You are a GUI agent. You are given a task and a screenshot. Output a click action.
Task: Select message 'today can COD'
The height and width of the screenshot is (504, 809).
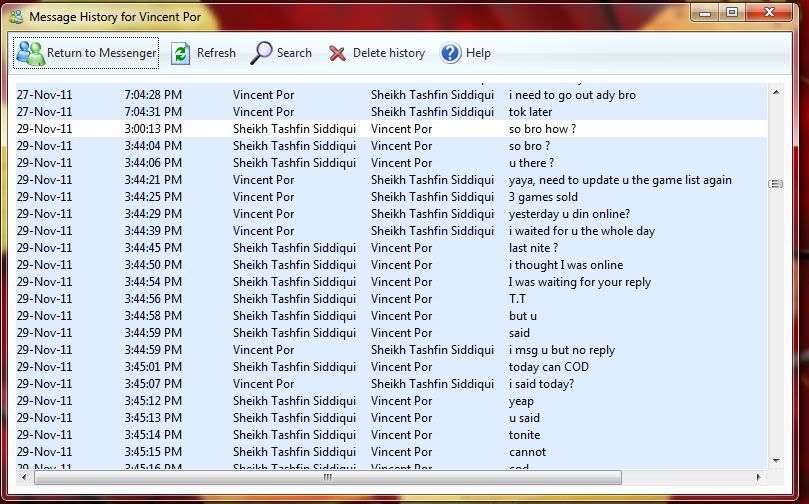click(x=548, y=367)
